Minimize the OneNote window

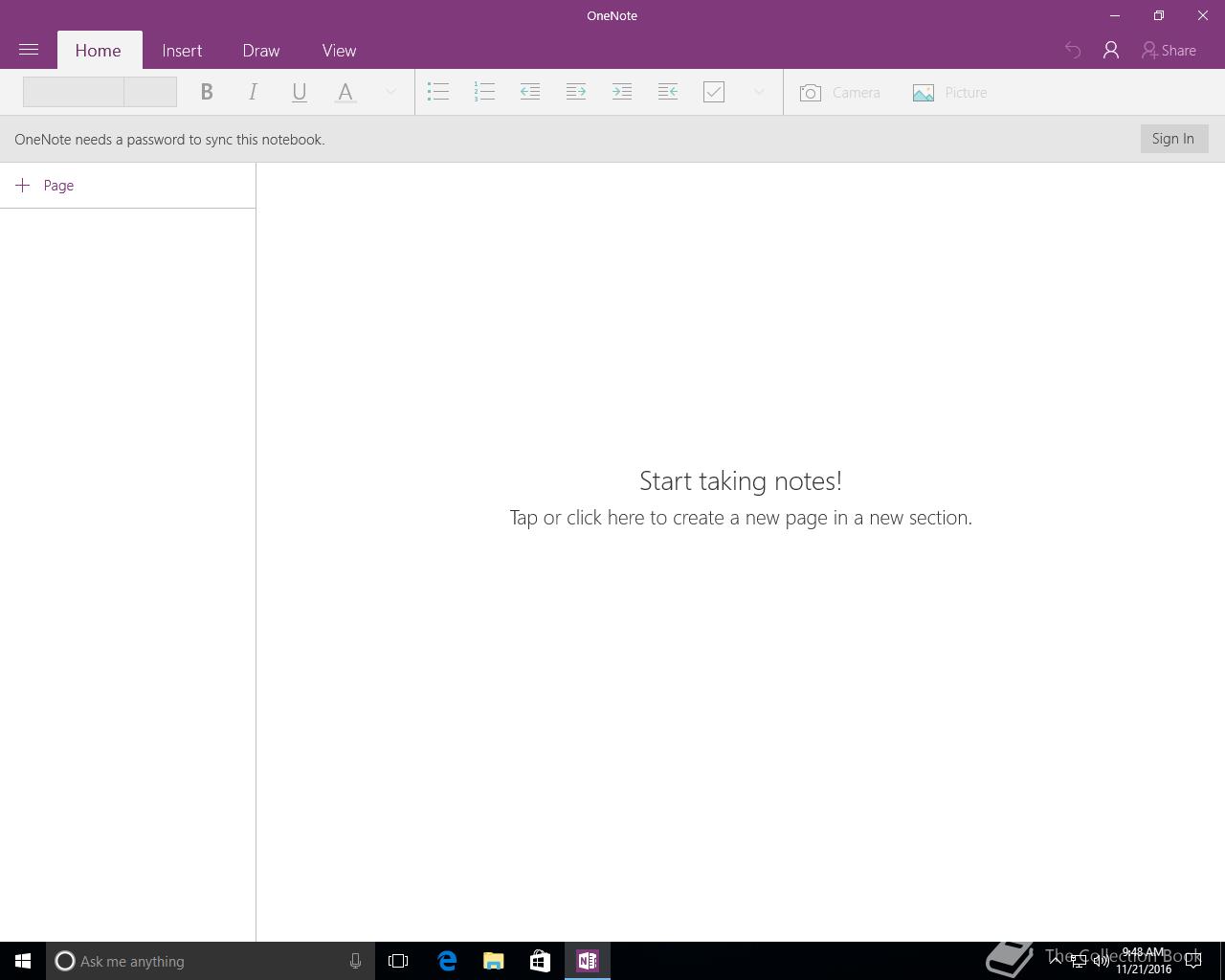pos(1115,15)
